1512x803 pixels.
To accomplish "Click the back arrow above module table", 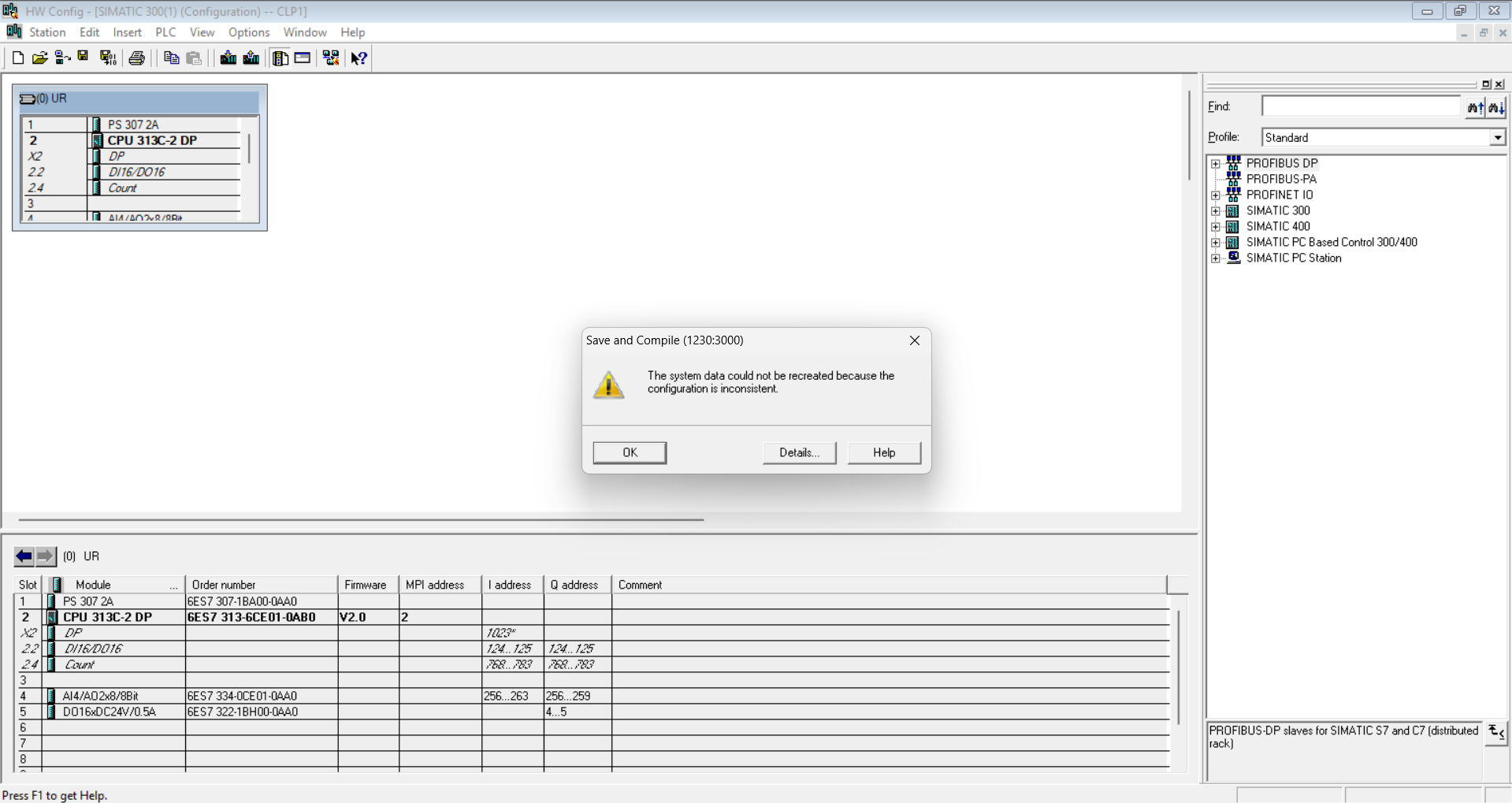I will click(24, 556).
